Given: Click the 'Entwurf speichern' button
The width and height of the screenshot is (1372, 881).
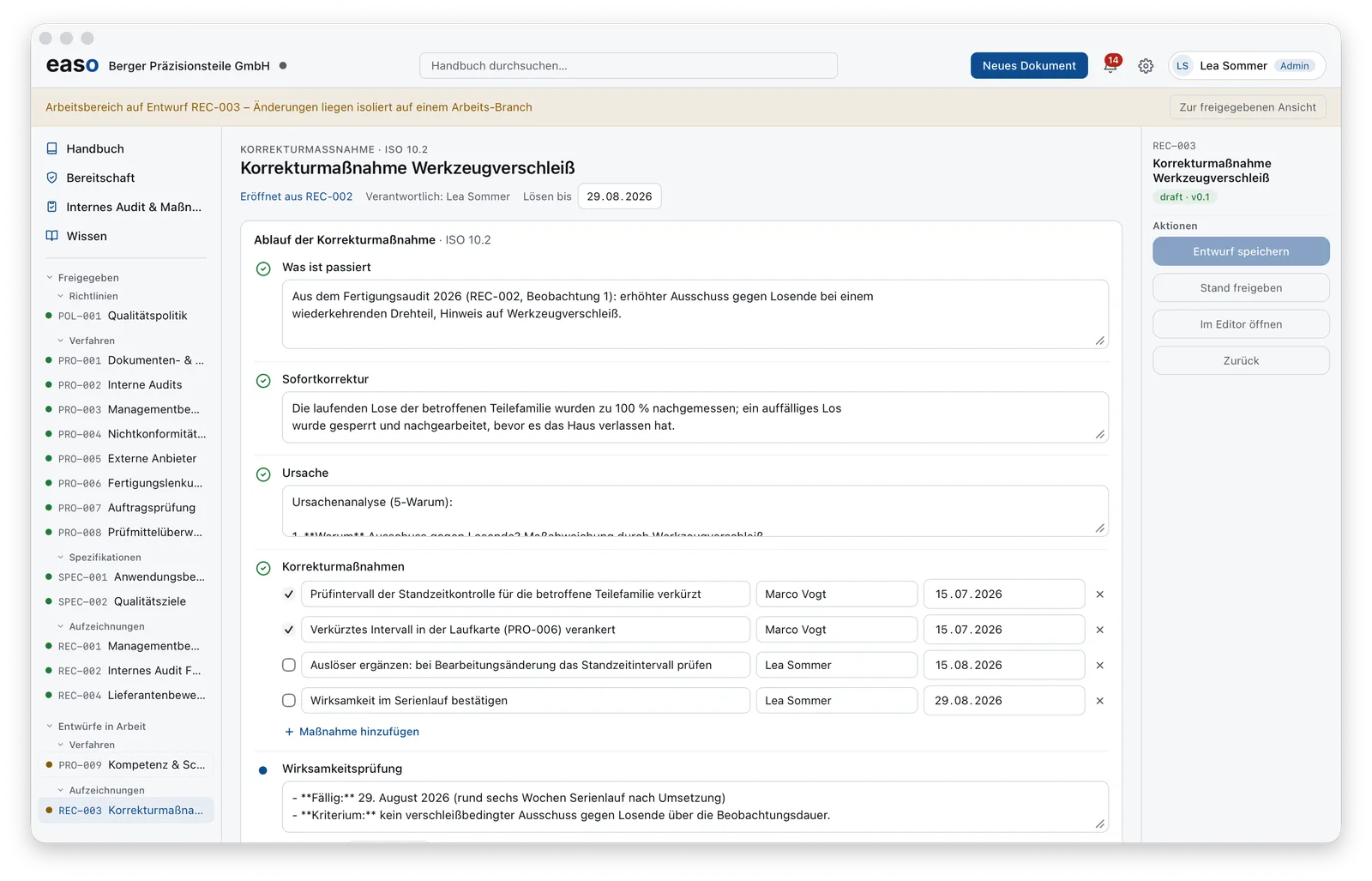Looking at the screenshot, I should (x=1241, y=251).
